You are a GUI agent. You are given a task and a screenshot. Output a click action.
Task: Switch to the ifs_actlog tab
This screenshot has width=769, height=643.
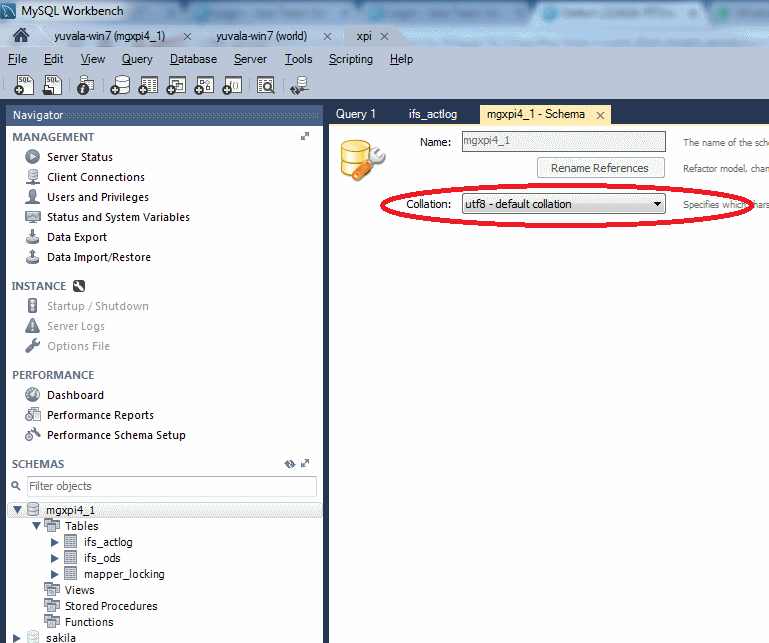pyautogui.click(x=433, y=114)
